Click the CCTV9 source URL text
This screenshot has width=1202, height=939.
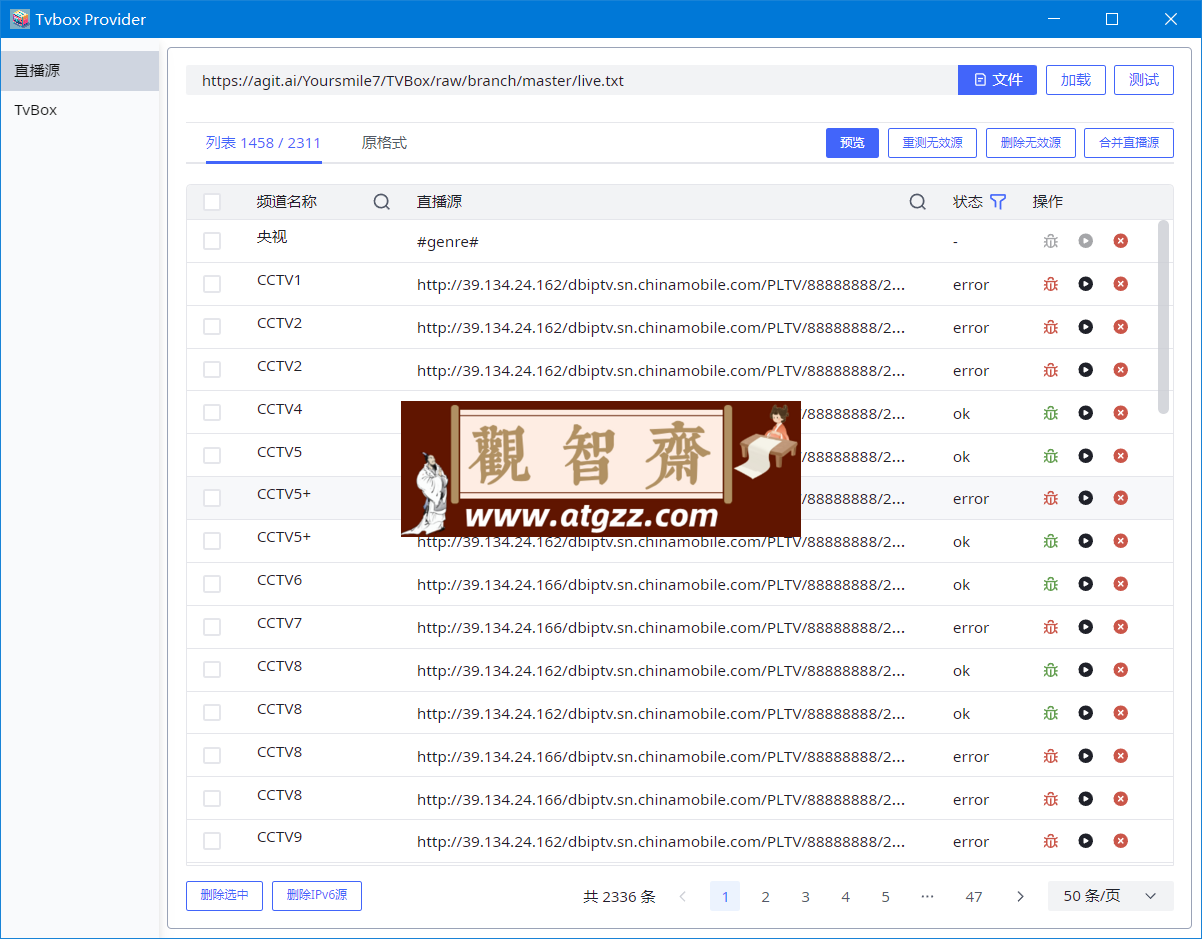(x=661, y=842)
